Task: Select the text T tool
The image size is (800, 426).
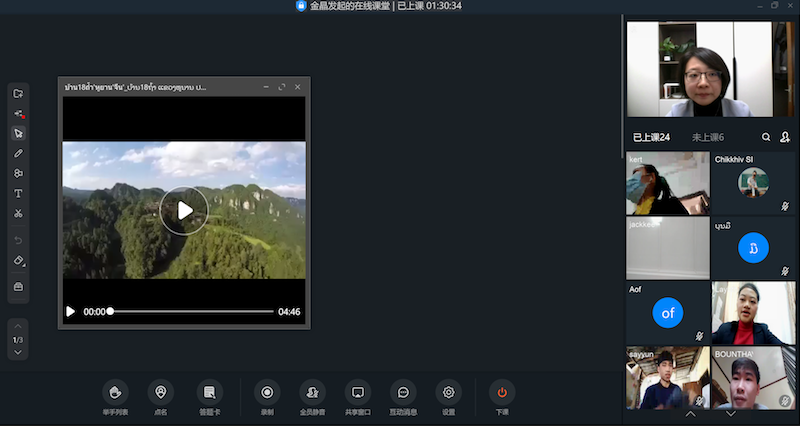Action: pyautogui.click(x=18, y=193)
